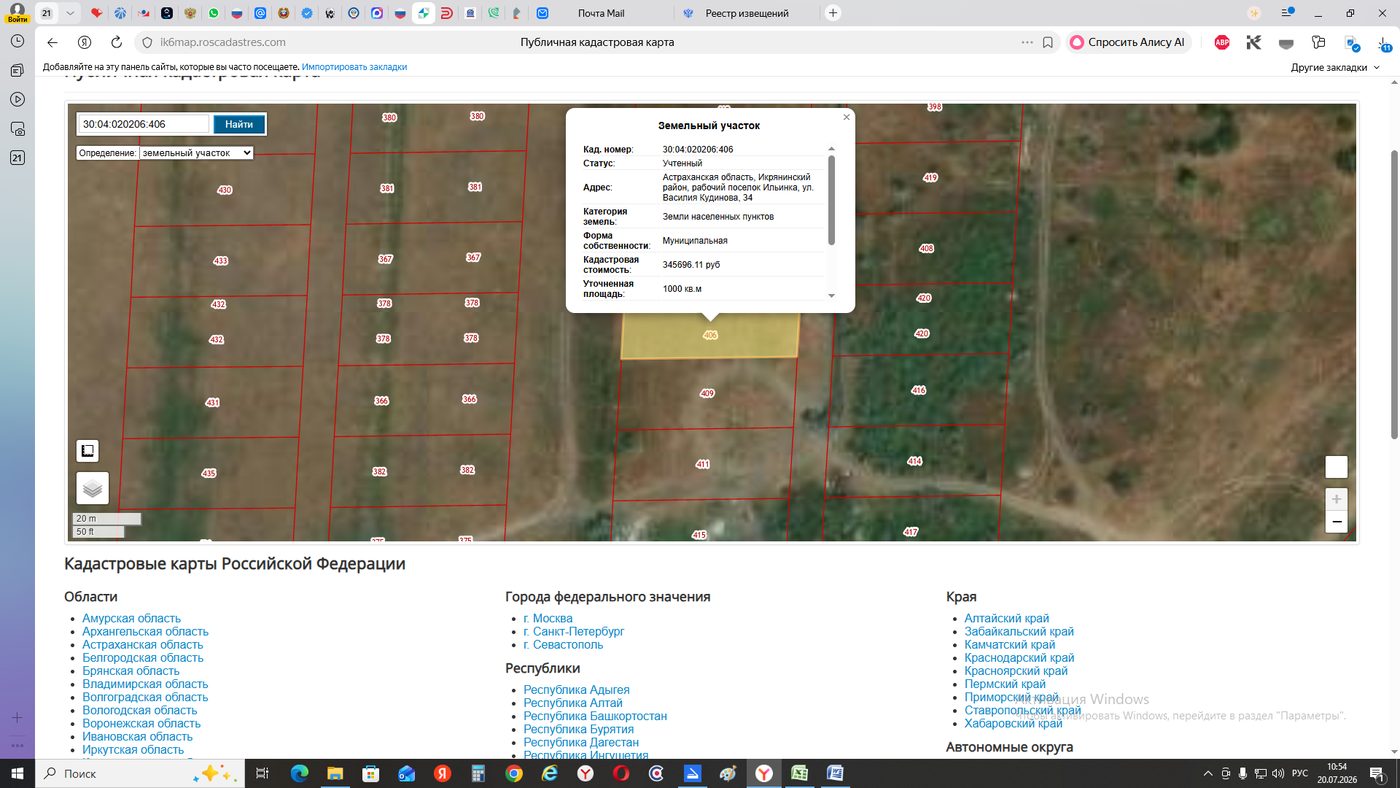
Task: Open the Республика Адыгея link
Action: click(x=576, y=690)
